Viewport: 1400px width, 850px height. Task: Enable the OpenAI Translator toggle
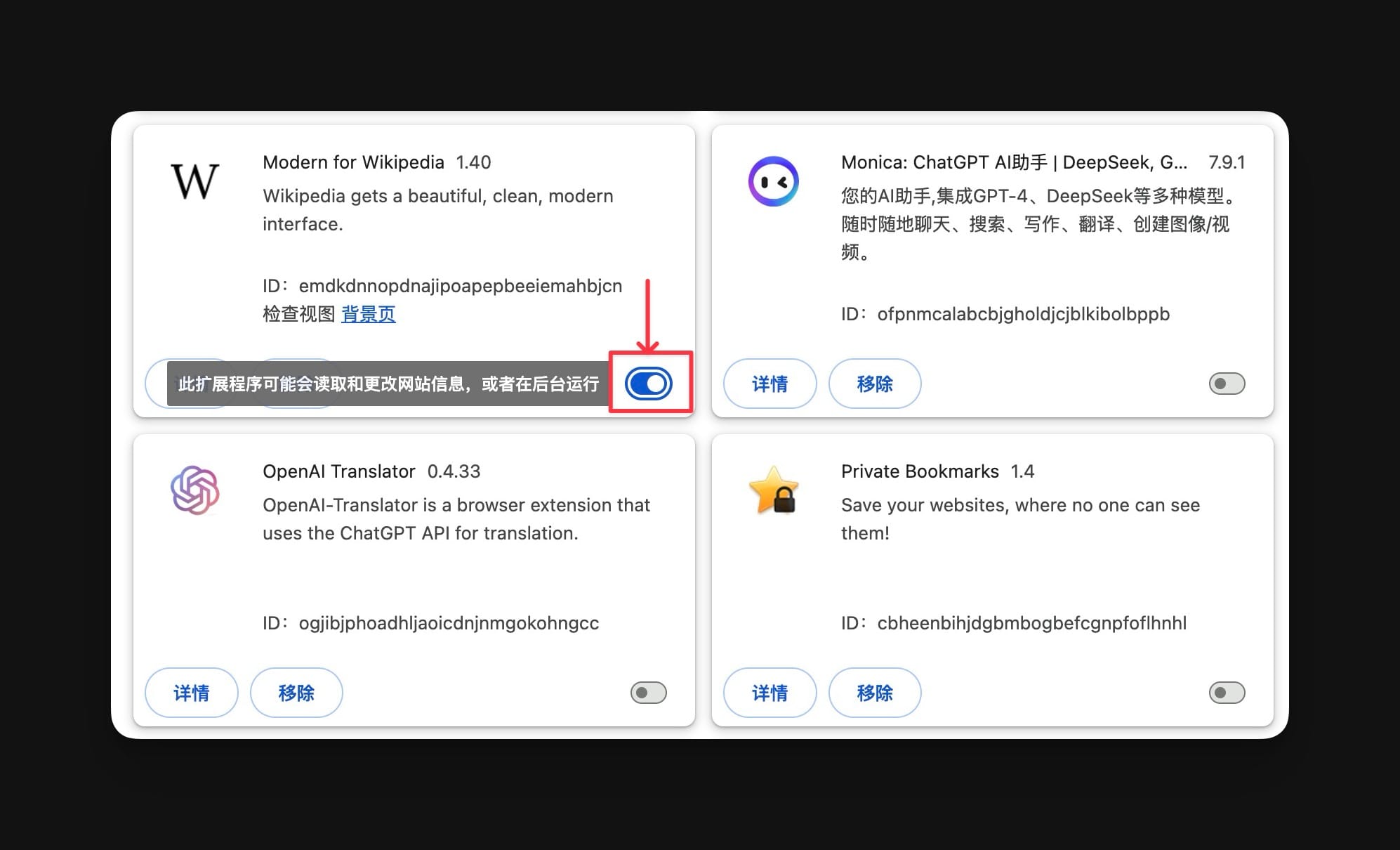648,693
